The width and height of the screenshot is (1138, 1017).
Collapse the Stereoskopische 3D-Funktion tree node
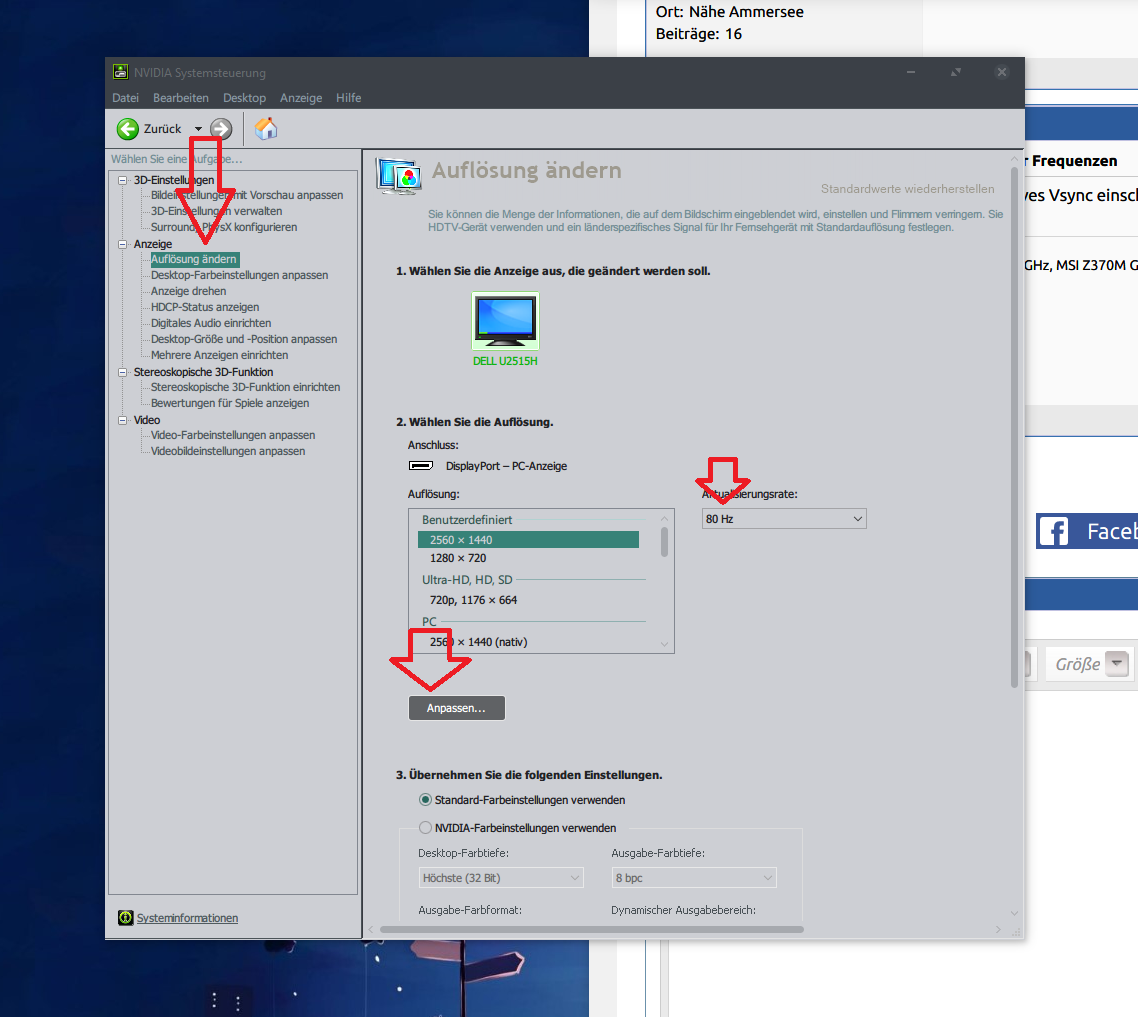pos(123,372)
